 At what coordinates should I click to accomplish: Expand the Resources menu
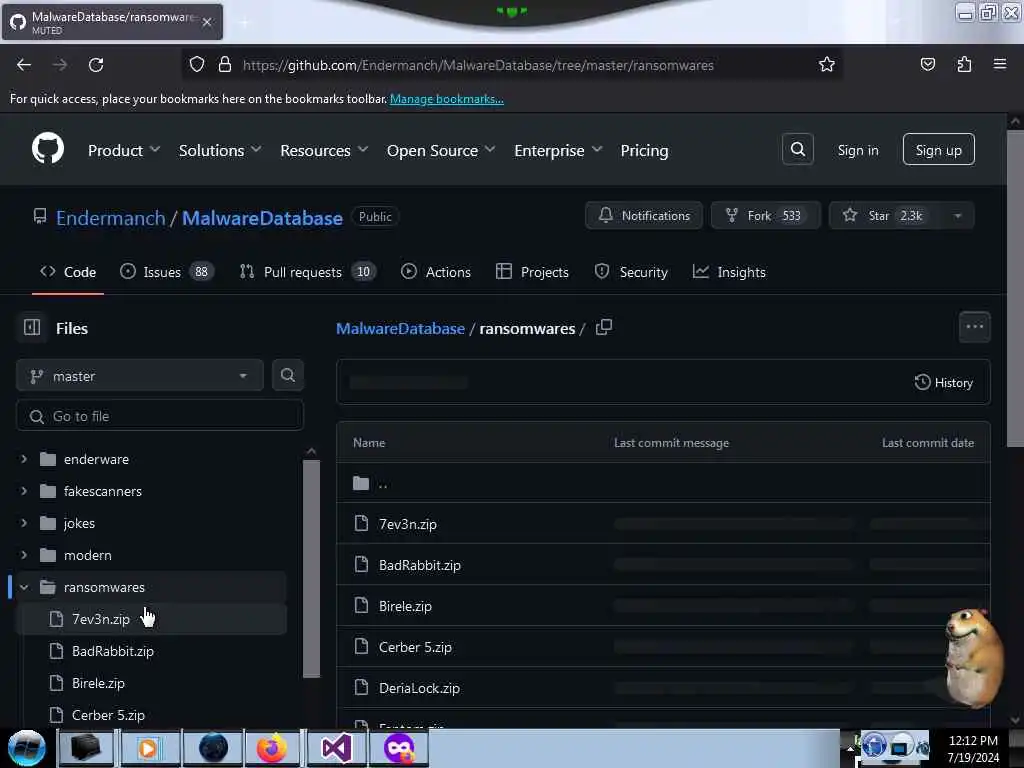point(324,150)
